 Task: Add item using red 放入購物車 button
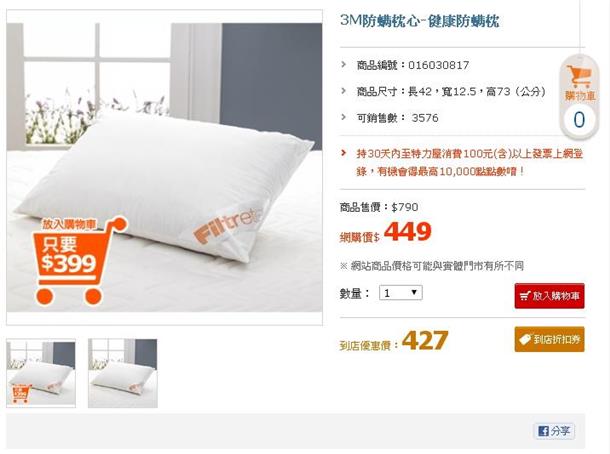coord(549,296)
